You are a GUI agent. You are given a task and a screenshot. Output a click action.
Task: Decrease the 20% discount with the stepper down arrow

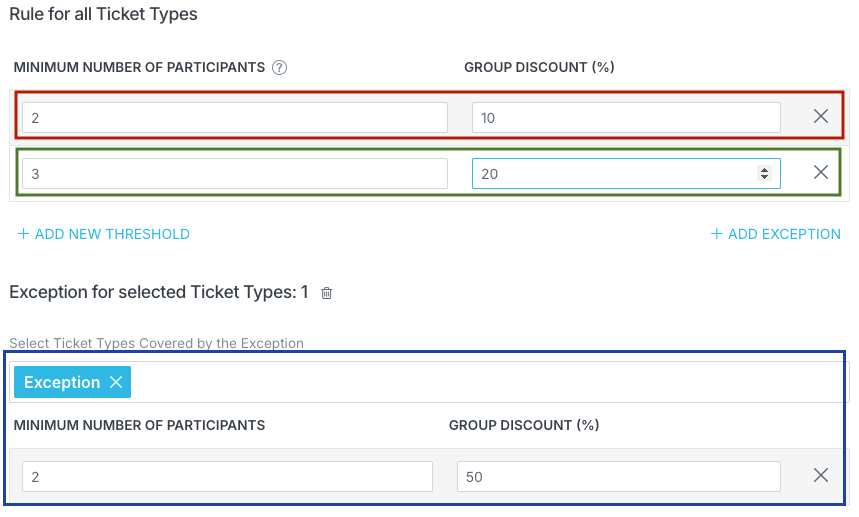[x=764, y=177]
